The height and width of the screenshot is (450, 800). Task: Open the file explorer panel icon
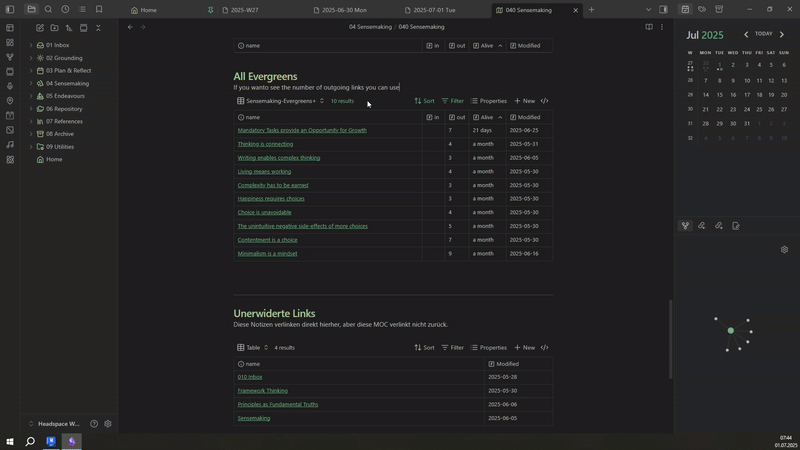[31, 9]
